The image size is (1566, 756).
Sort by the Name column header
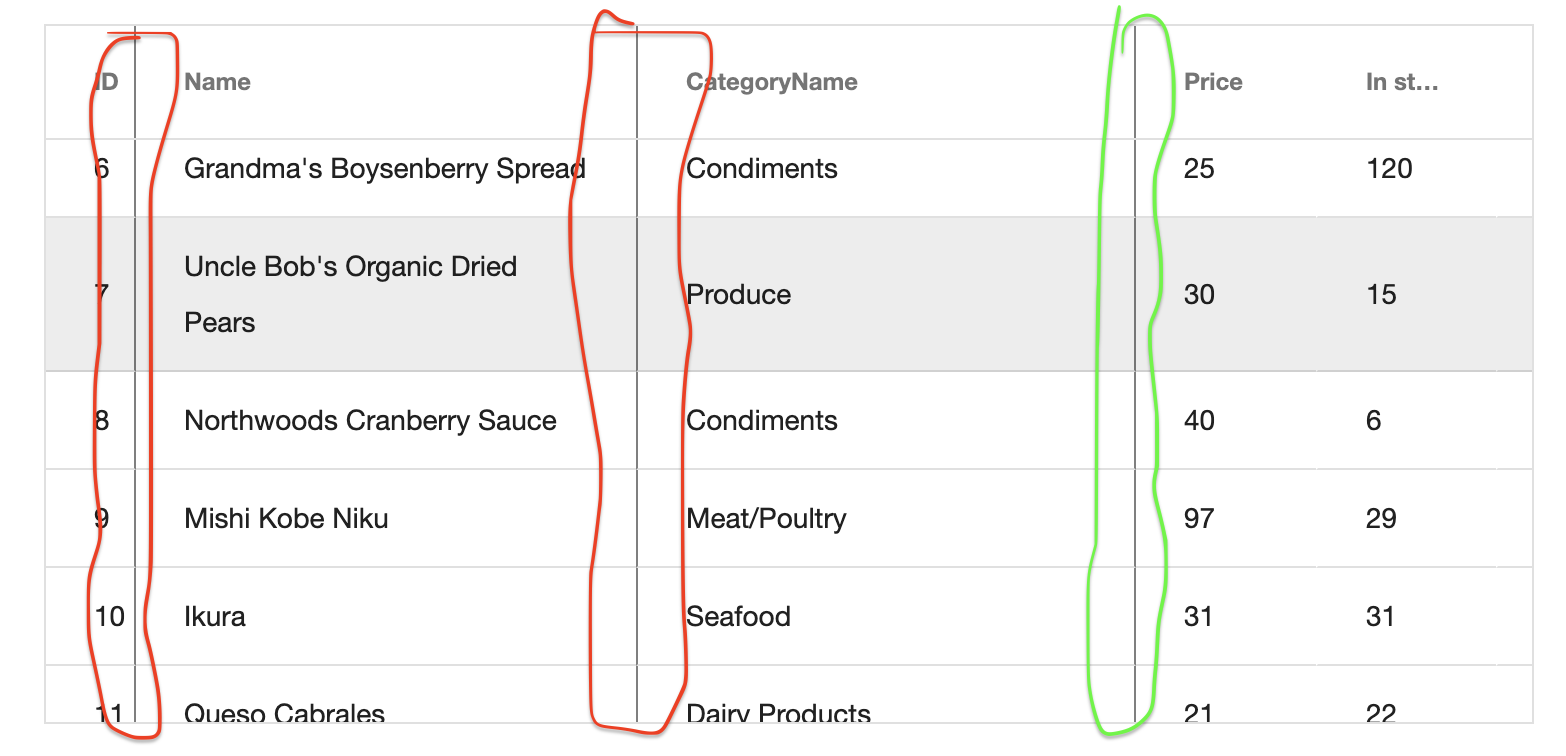click(x=218, y=82)
